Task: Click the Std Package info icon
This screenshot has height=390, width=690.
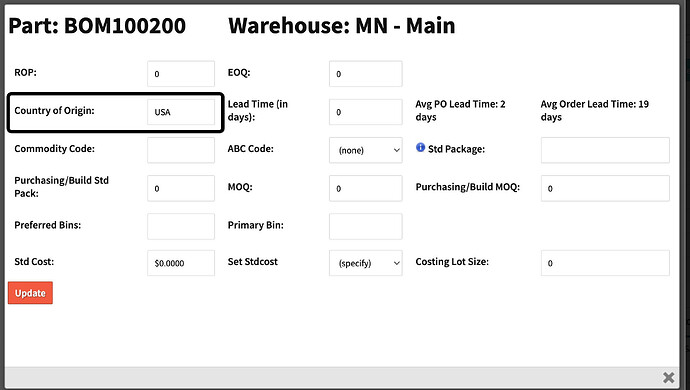Action: coord(420,147)
